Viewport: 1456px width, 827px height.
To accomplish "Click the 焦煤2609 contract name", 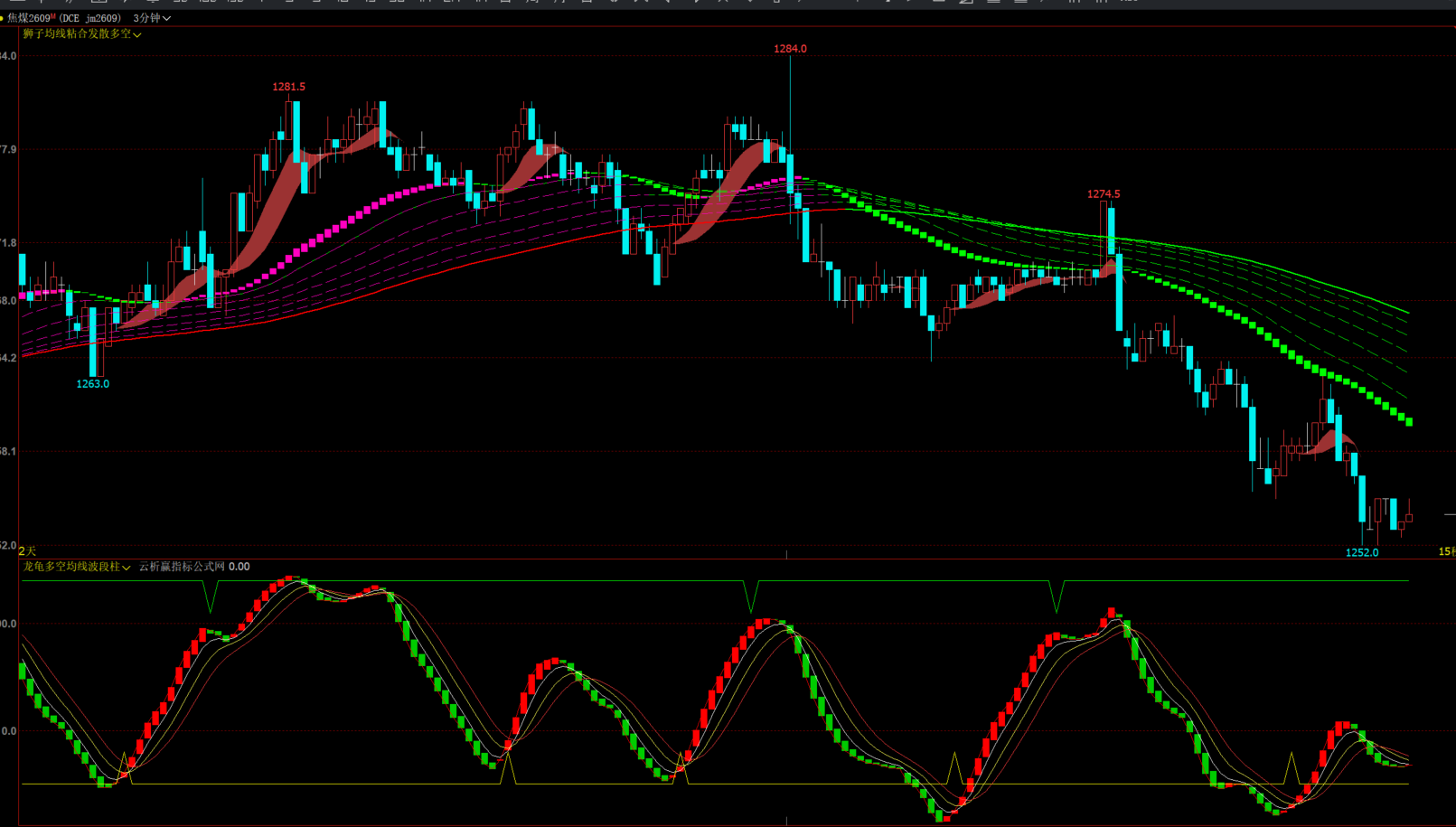I will pos(28,18).
